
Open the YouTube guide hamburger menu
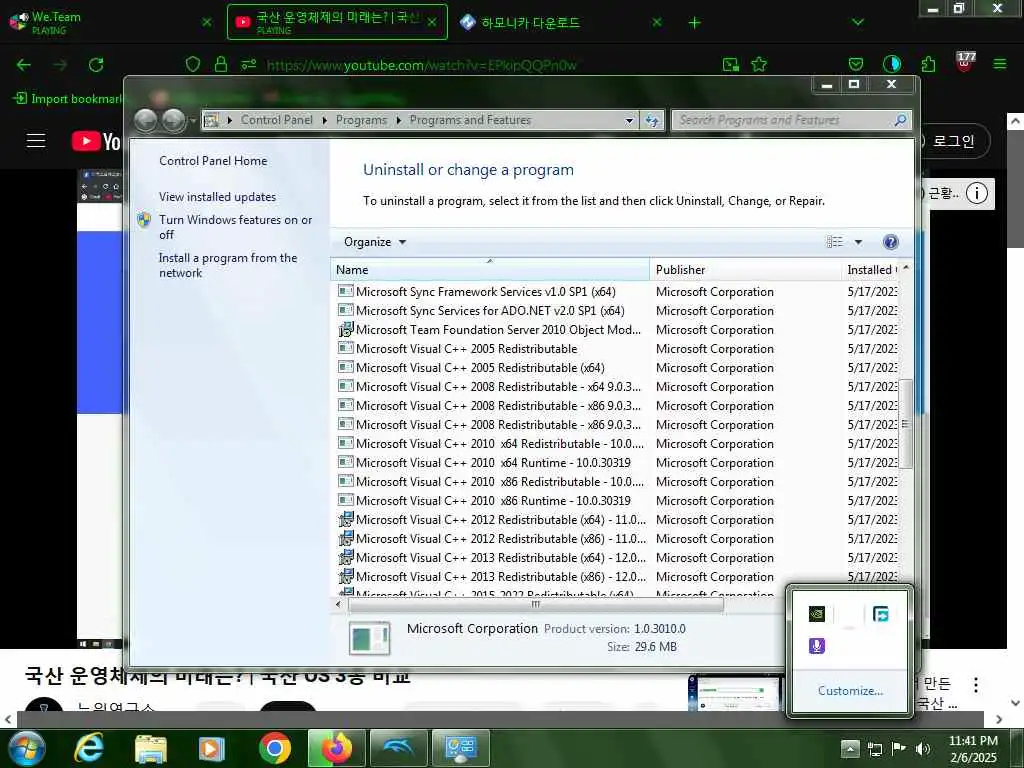coord(36,140)
